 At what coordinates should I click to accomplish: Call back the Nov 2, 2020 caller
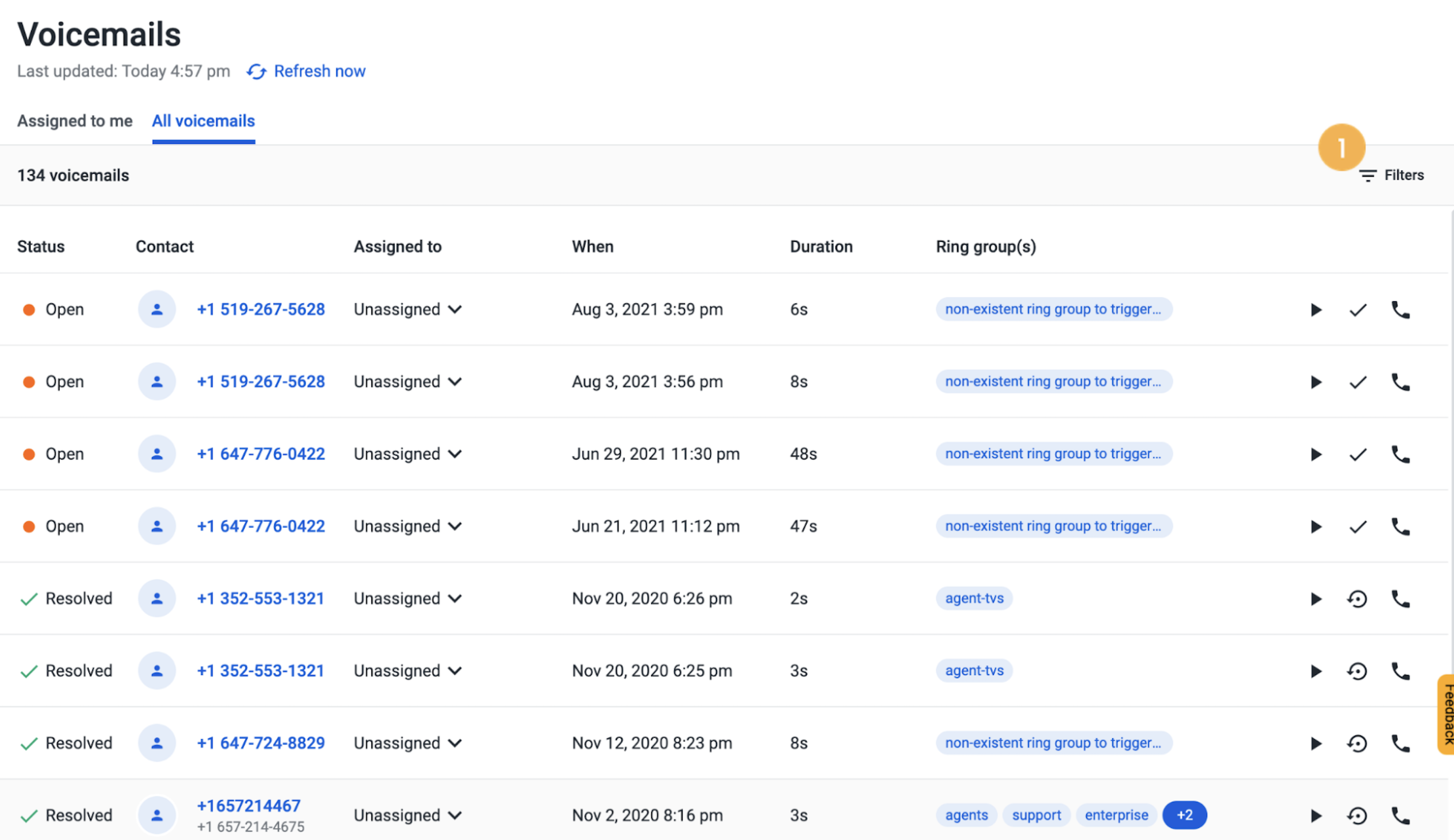point(1401,815)
